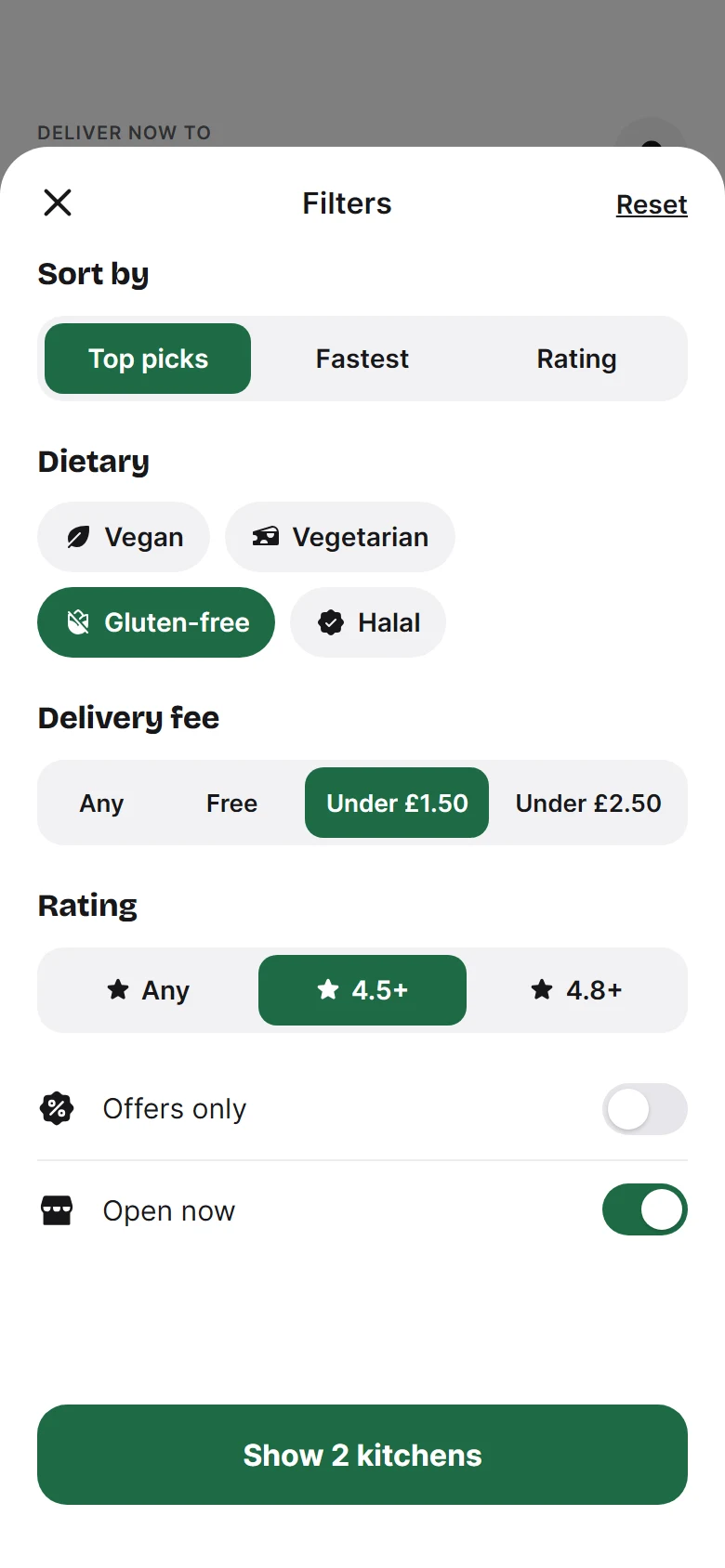Enable the Offers only switch
The width and height of the screenshot is (725, 1568).
pos(645,1109)
